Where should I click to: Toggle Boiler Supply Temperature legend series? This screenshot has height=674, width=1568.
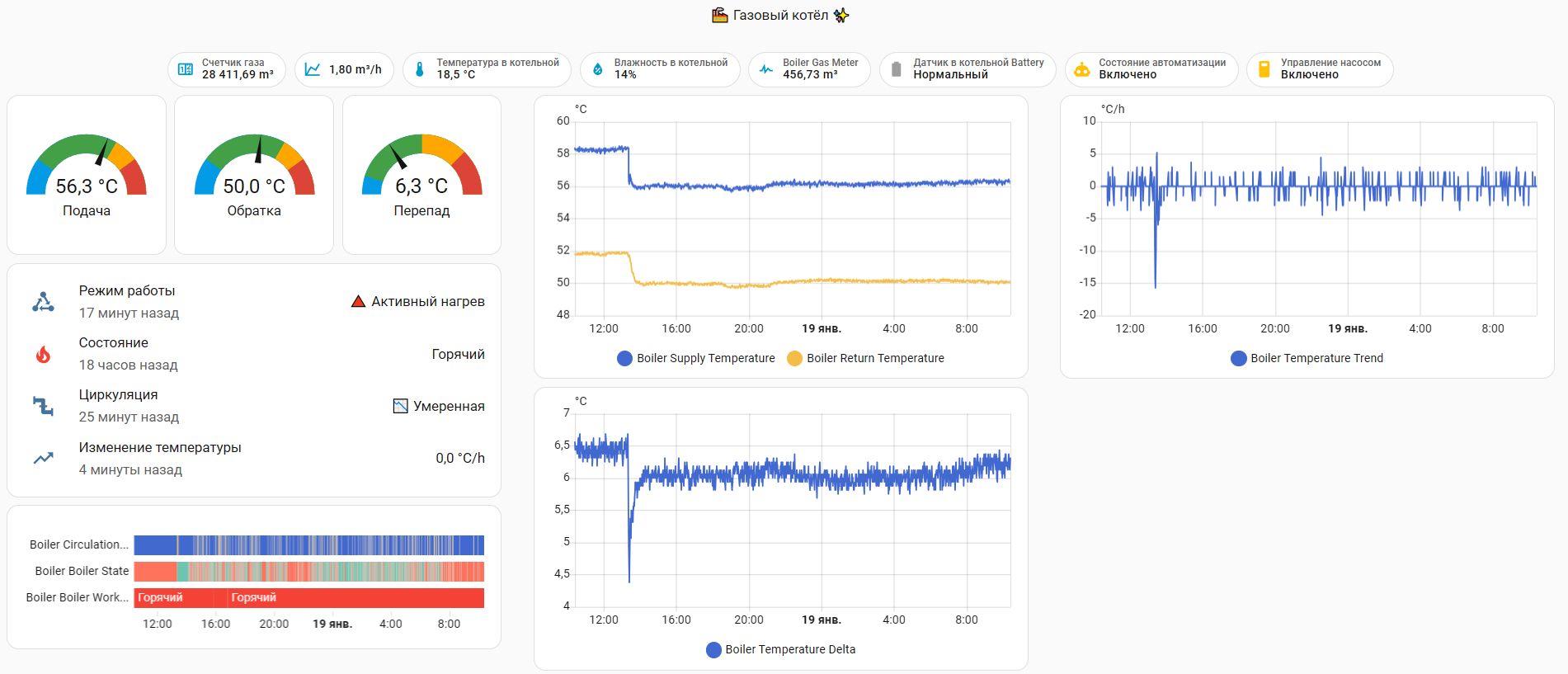[x=697, y=358]
